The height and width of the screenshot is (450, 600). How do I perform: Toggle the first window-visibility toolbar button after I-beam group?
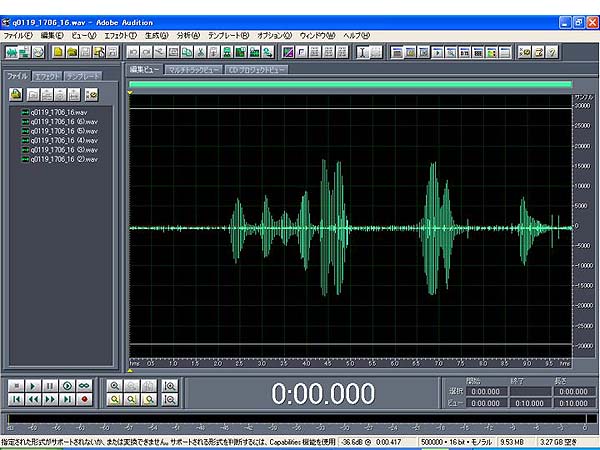coord(397,52)
